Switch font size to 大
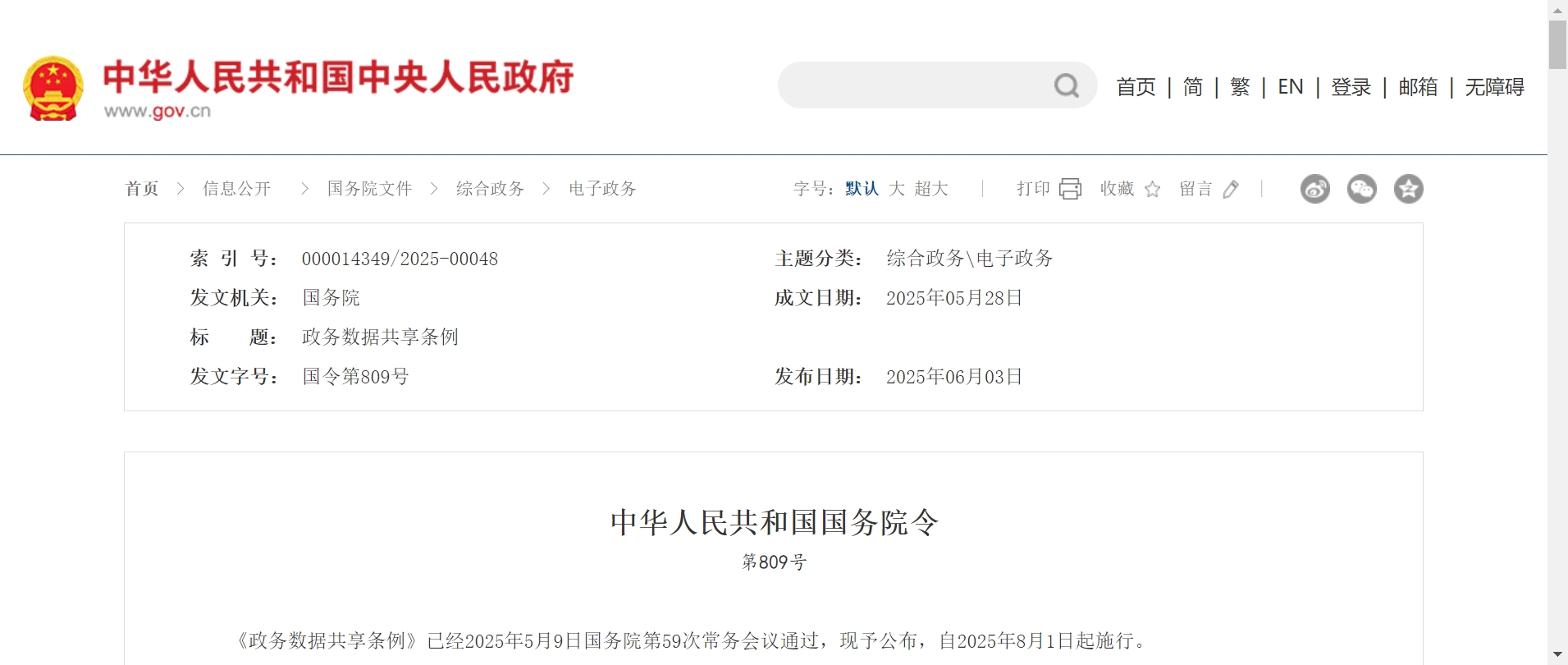Screen dimensions: 1568x665 (897, 189)
